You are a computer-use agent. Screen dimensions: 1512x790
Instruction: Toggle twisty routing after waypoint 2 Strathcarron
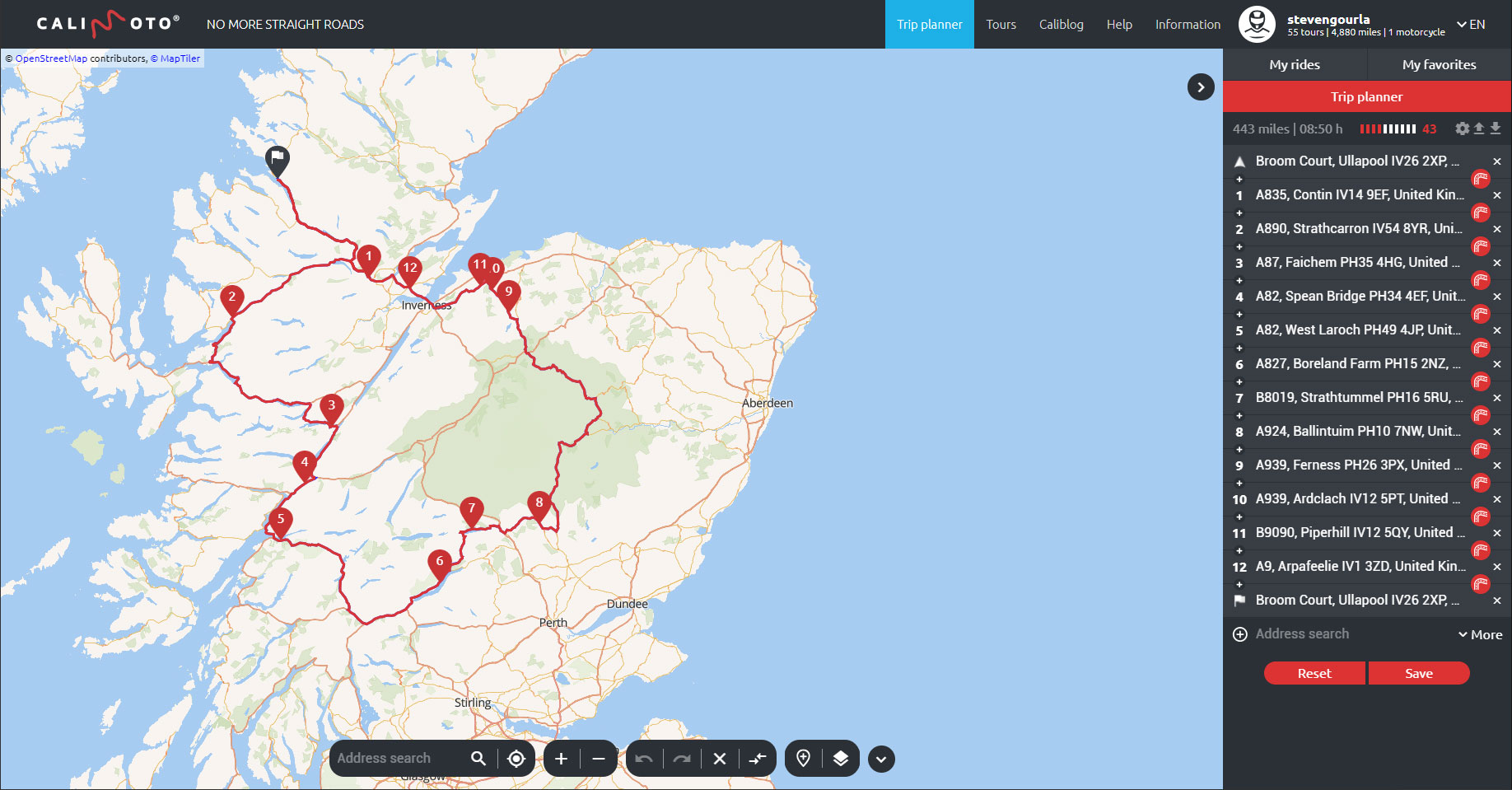(1481, 246)
